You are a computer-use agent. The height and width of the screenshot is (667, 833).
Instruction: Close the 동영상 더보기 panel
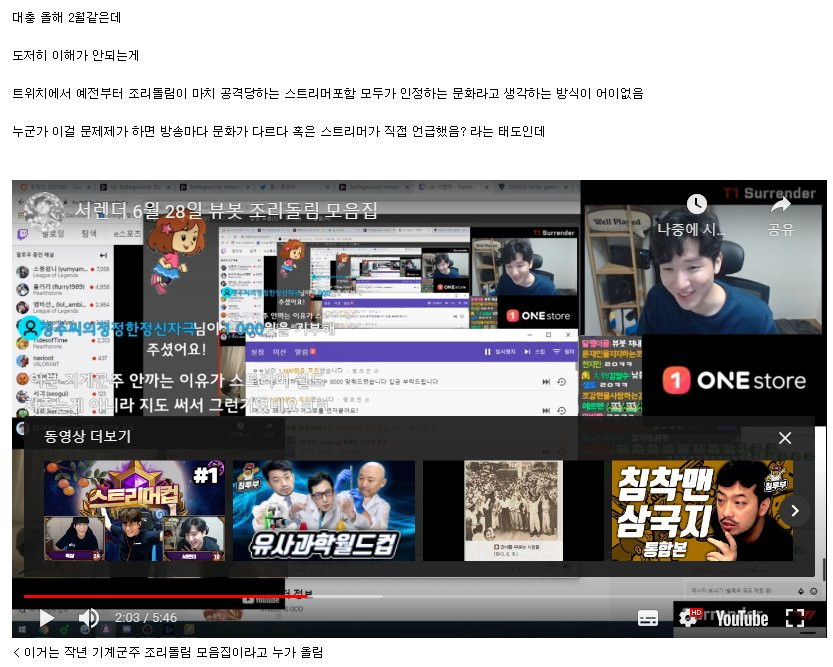point(785,438)
